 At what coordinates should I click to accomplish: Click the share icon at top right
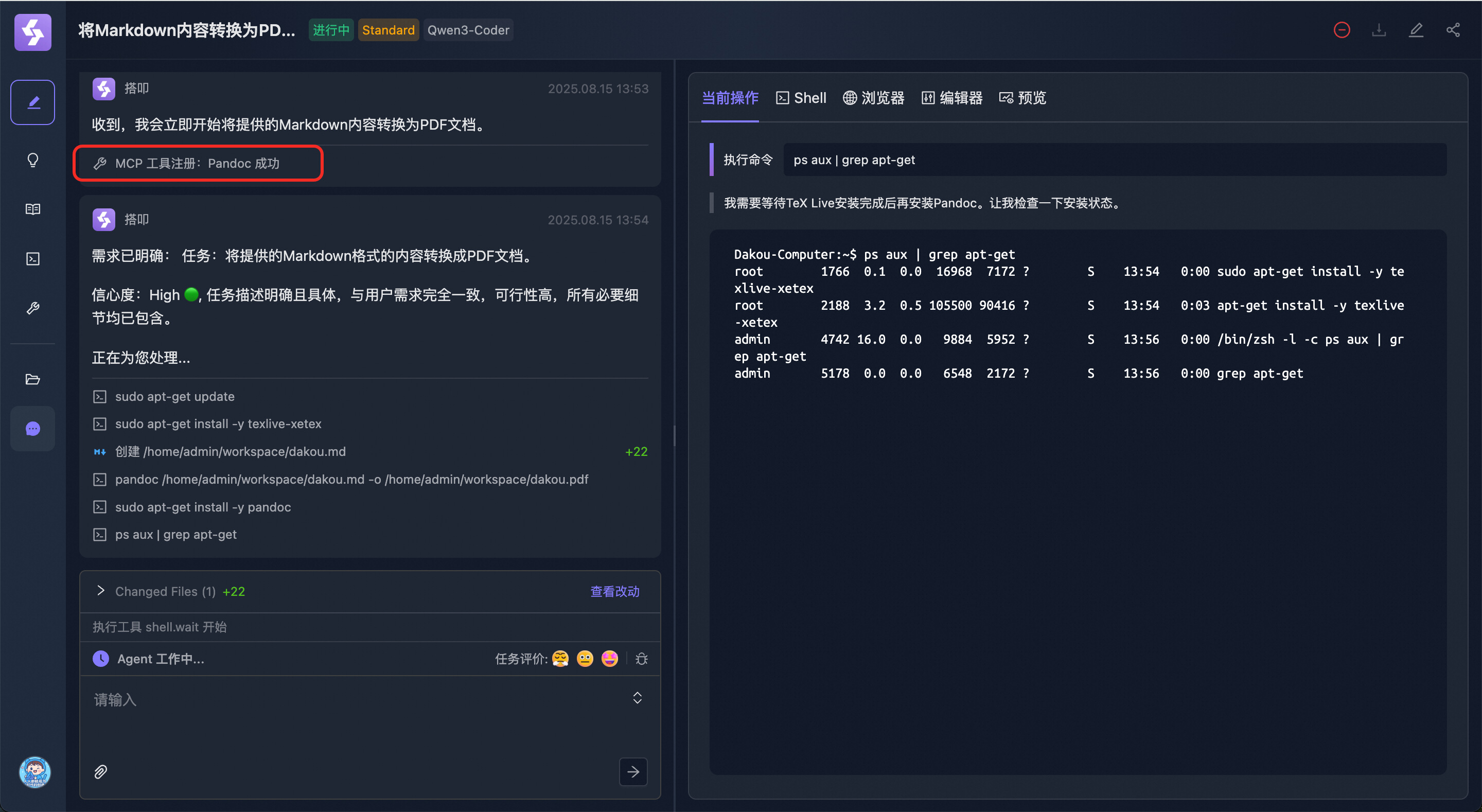1453,30
